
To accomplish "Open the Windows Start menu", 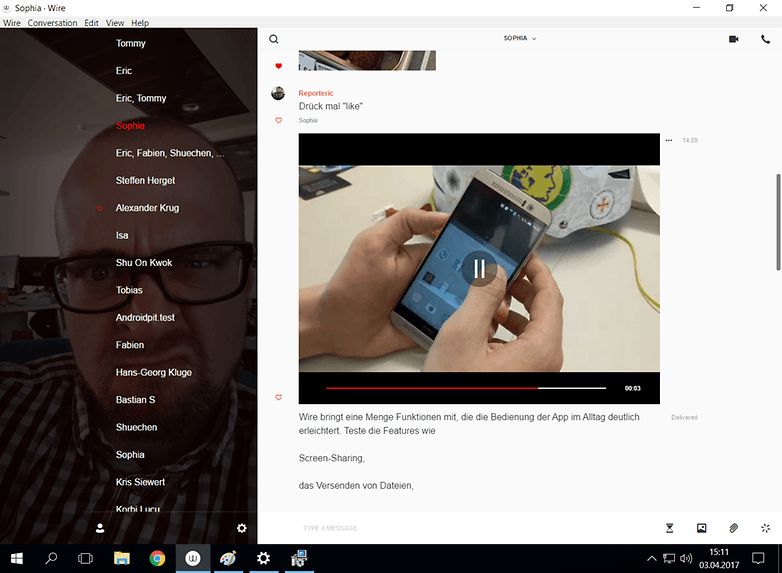I will (16, 559).
